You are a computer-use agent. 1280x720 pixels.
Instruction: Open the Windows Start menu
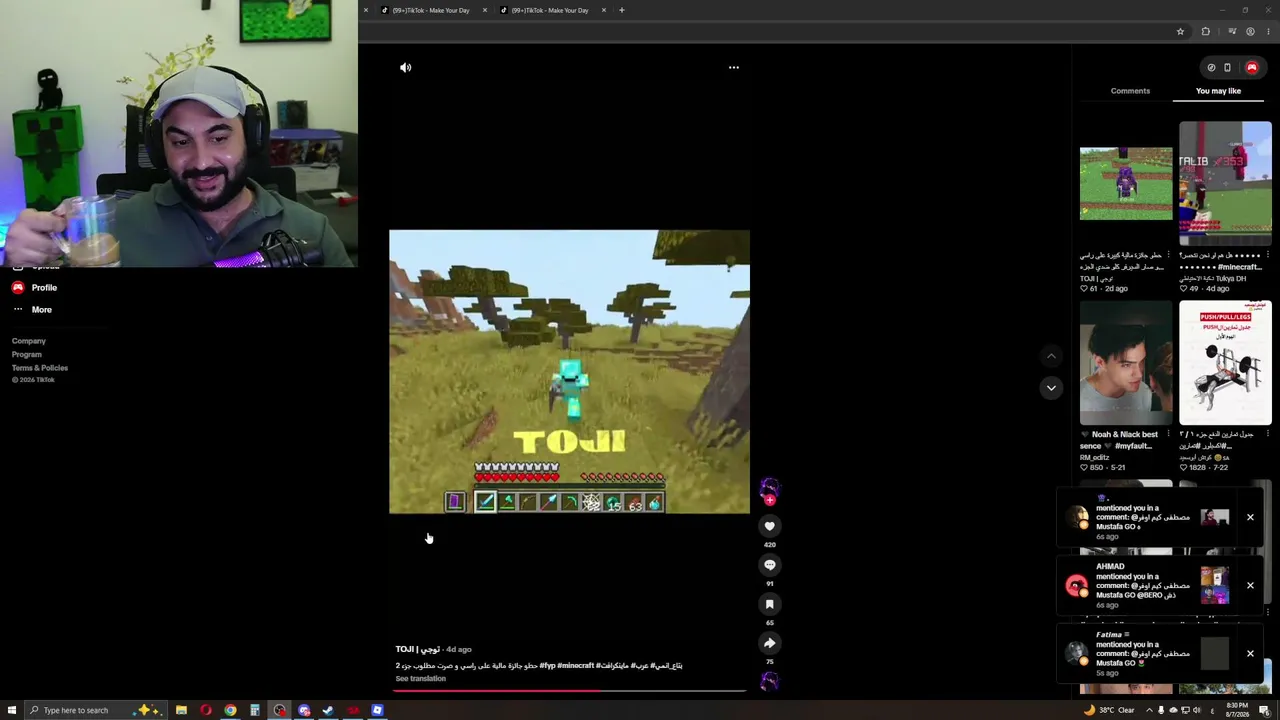pyautogui.click(x=11, y=711)
